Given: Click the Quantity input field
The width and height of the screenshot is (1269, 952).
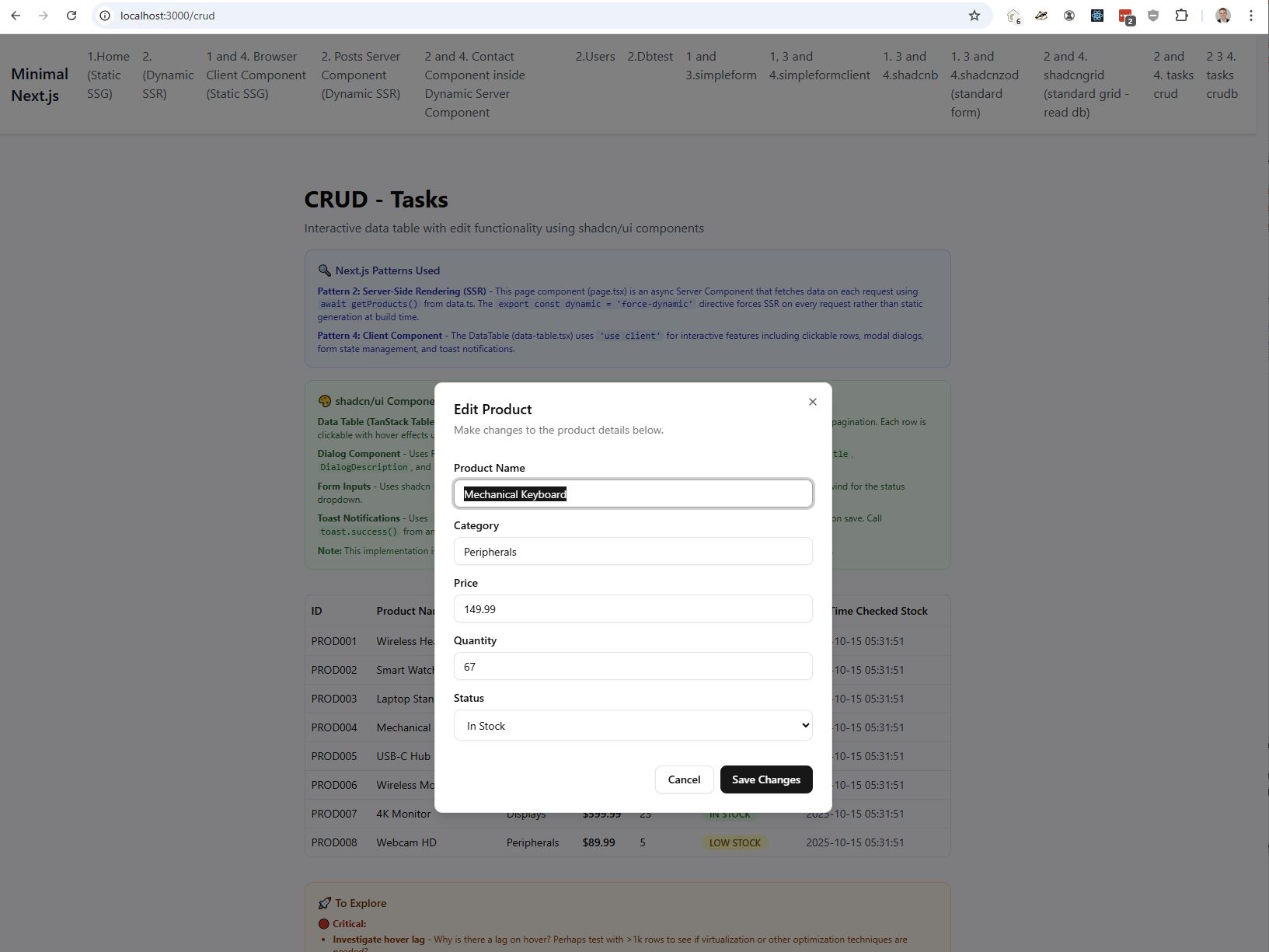Looking at the screenshot, I should click(x=633, y=667).
